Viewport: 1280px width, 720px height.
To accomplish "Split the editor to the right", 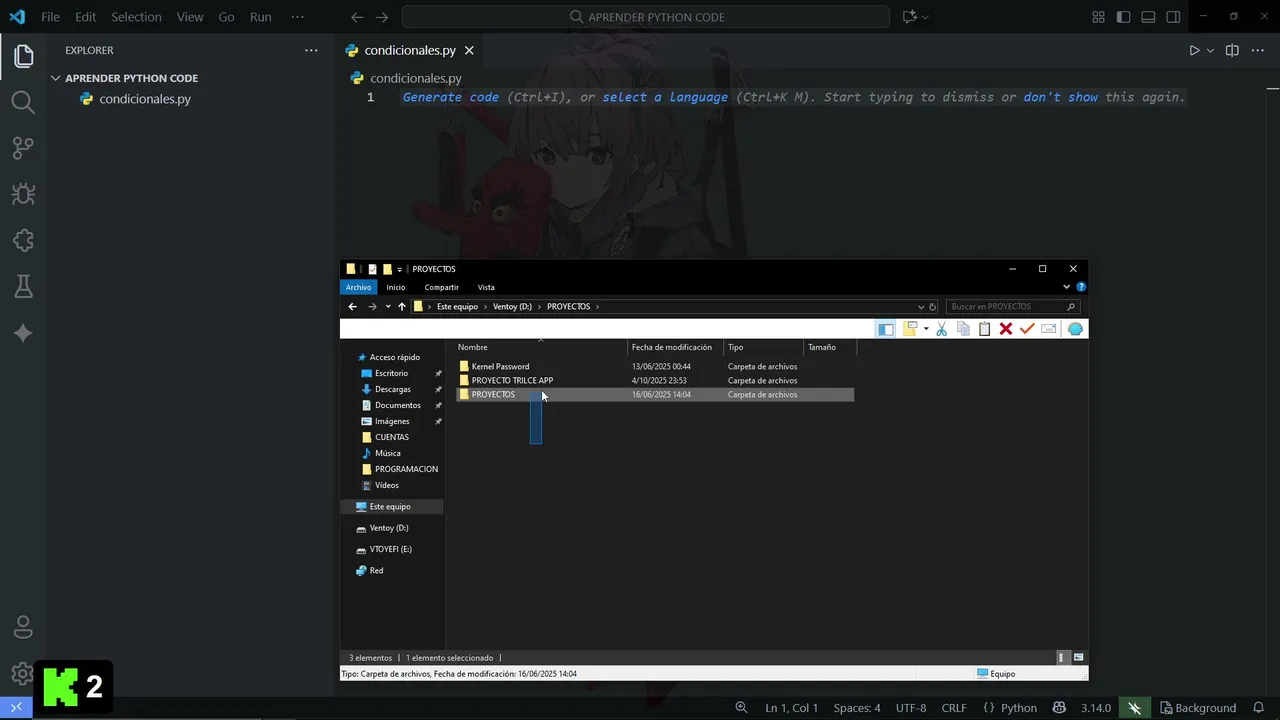I will tap(1232, 50).
